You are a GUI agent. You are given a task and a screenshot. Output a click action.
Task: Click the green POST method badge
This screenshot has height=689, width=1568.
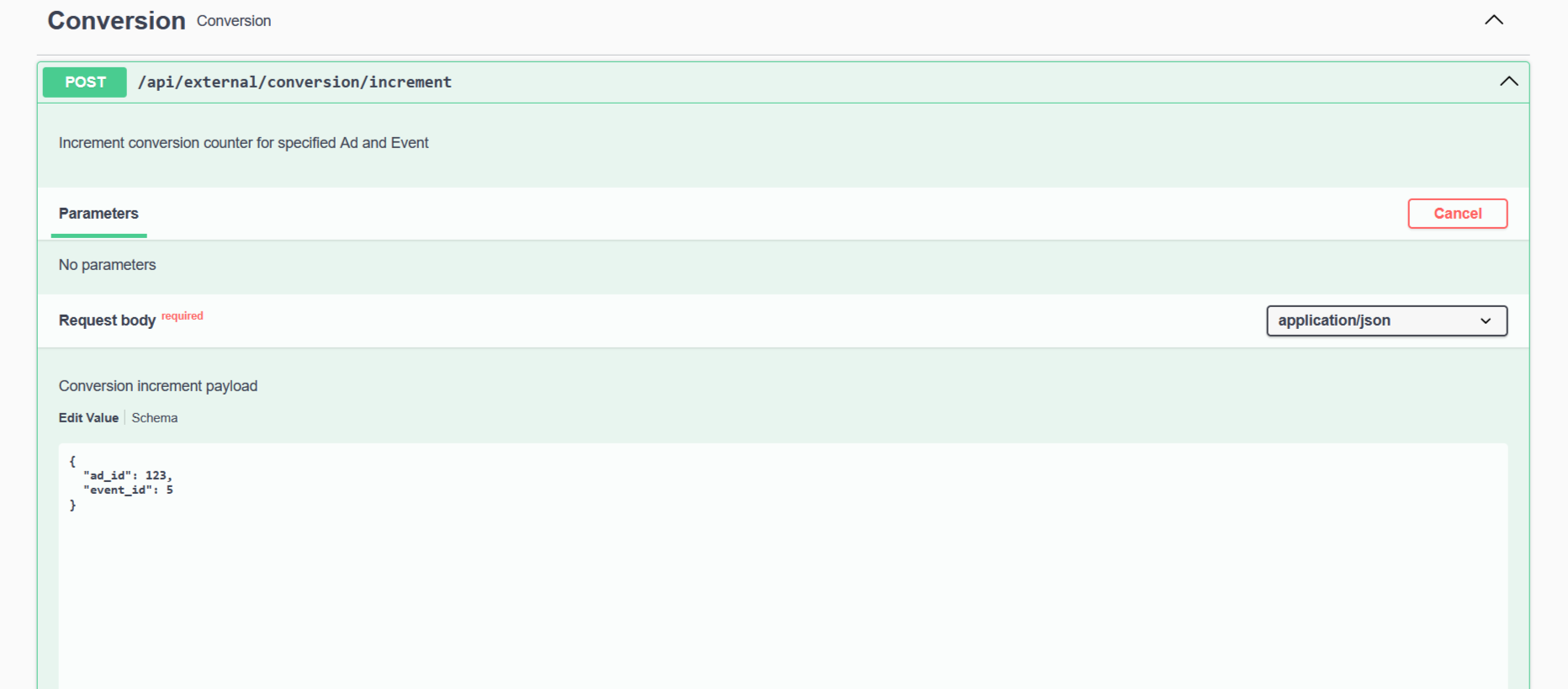coord(85,82)
